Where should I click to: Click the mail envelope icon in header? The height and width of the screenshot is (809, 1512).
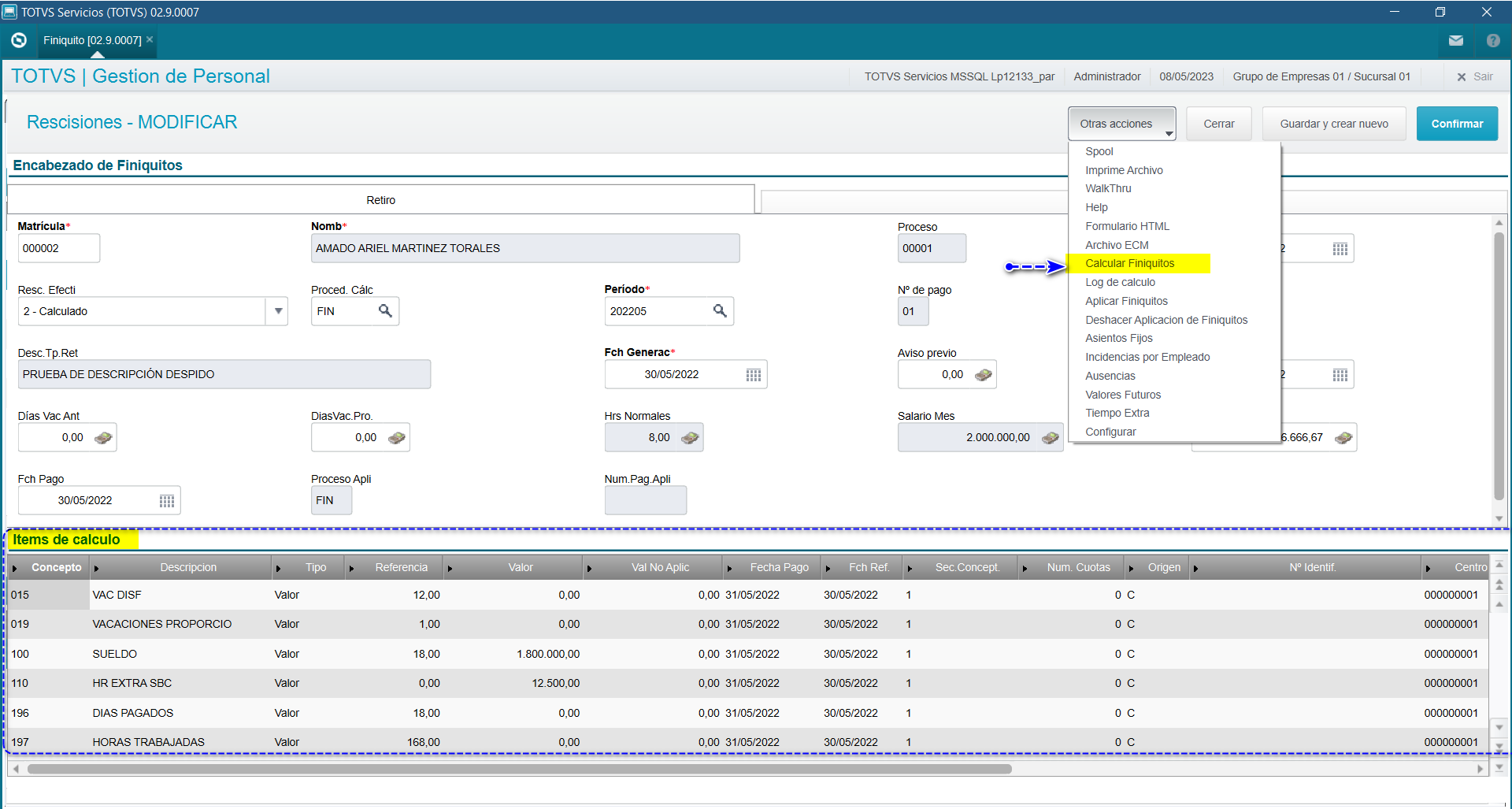point(1455,40)
